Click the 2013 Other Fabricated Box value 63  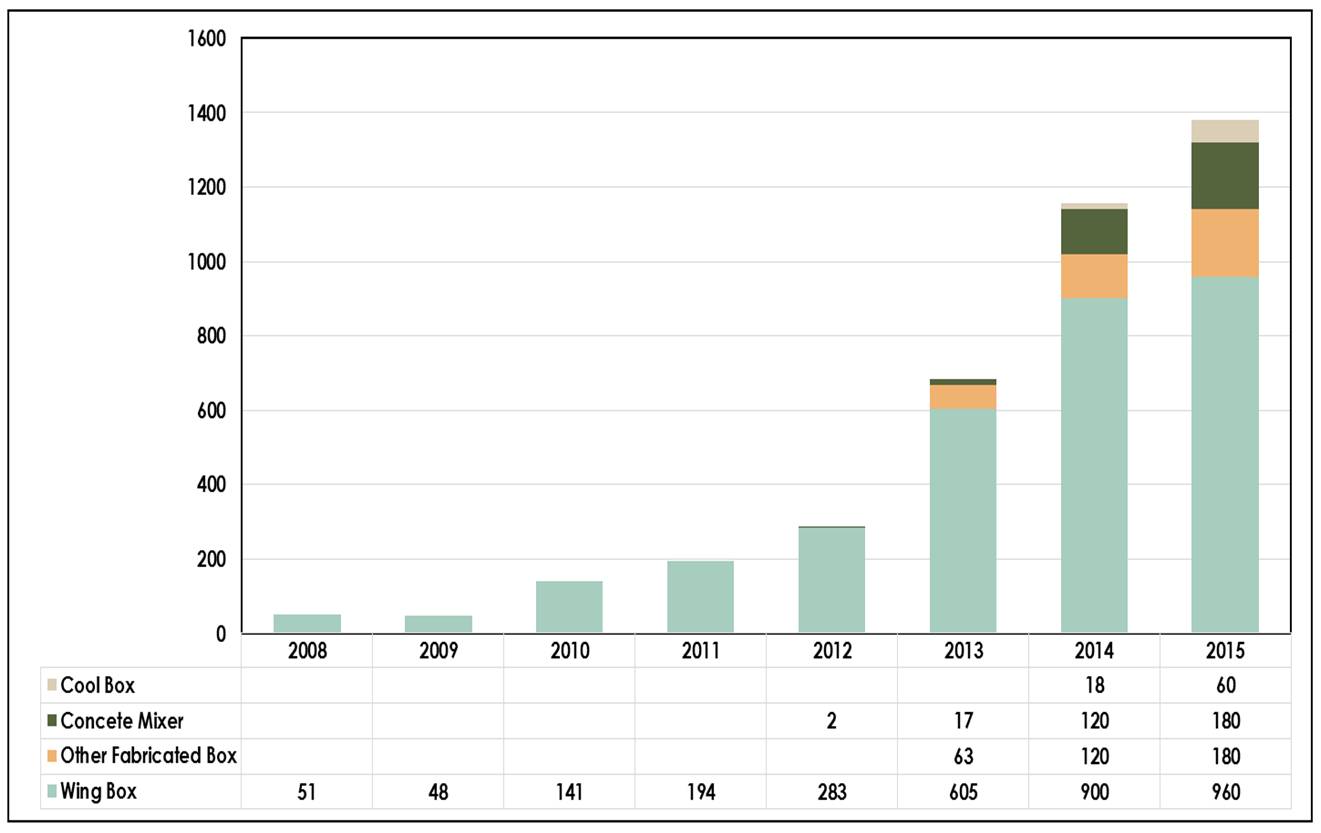tap(962, 756)
